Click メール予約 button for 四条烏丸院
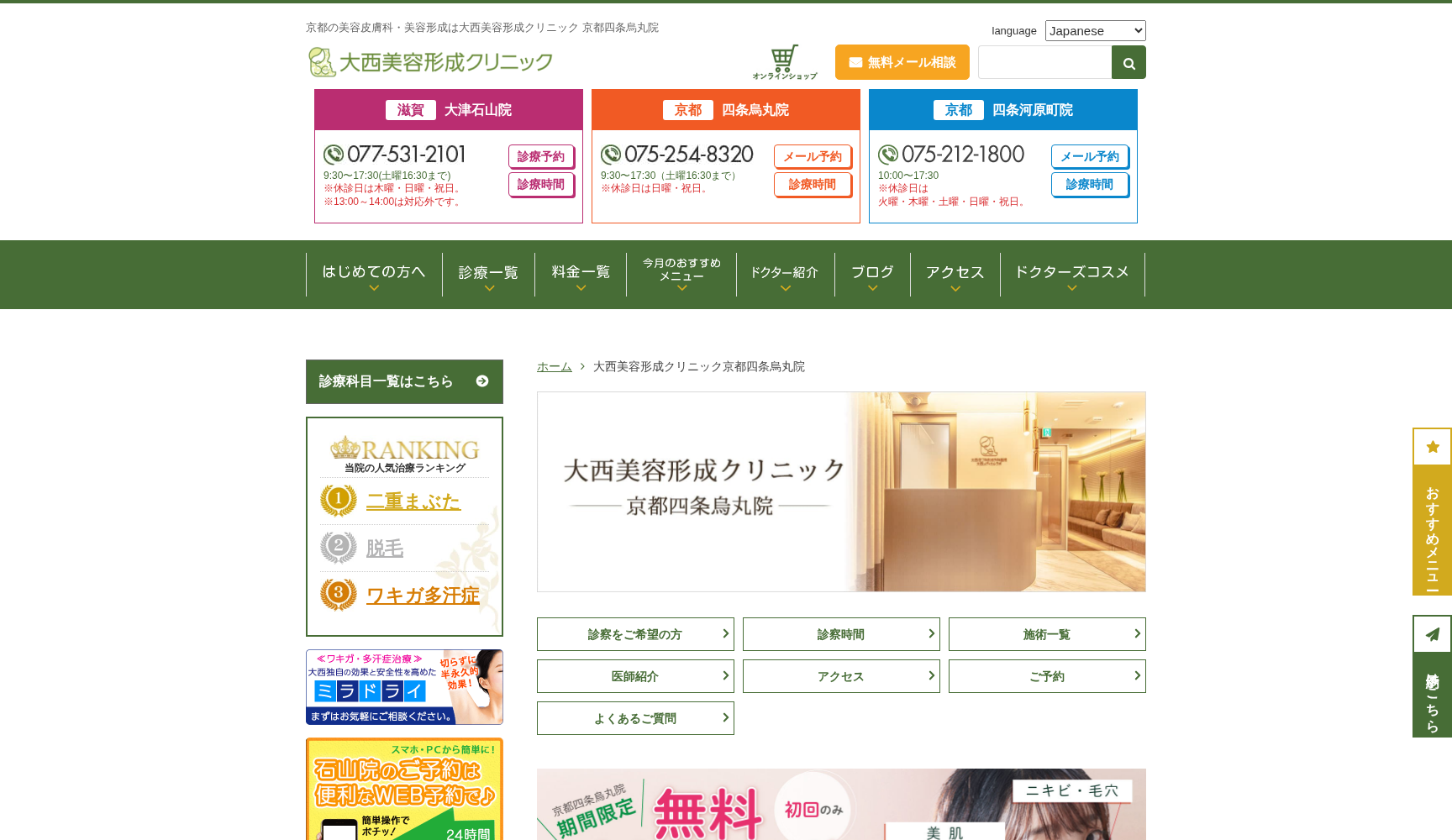 pos(813,156)
